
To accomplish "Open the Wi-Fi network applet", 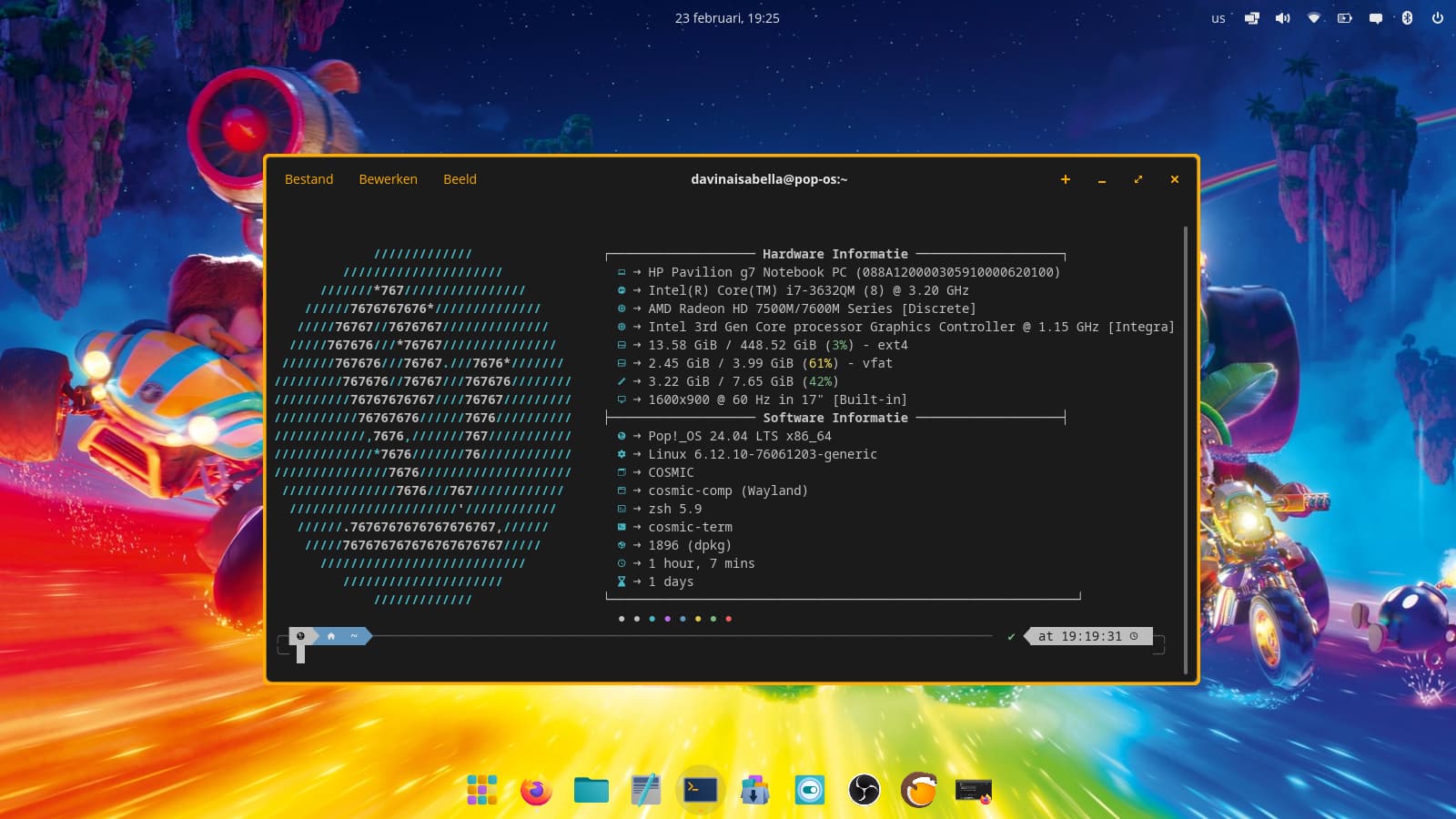I will click(1314, 18).
